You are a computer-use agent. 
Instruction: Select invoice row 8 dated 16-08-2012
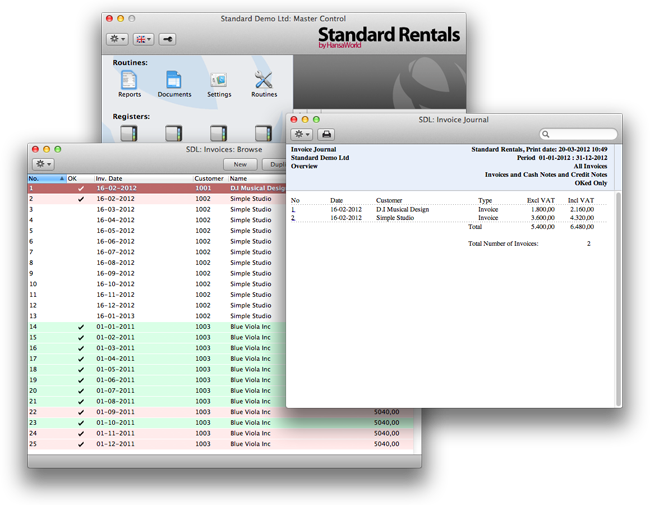157,263
